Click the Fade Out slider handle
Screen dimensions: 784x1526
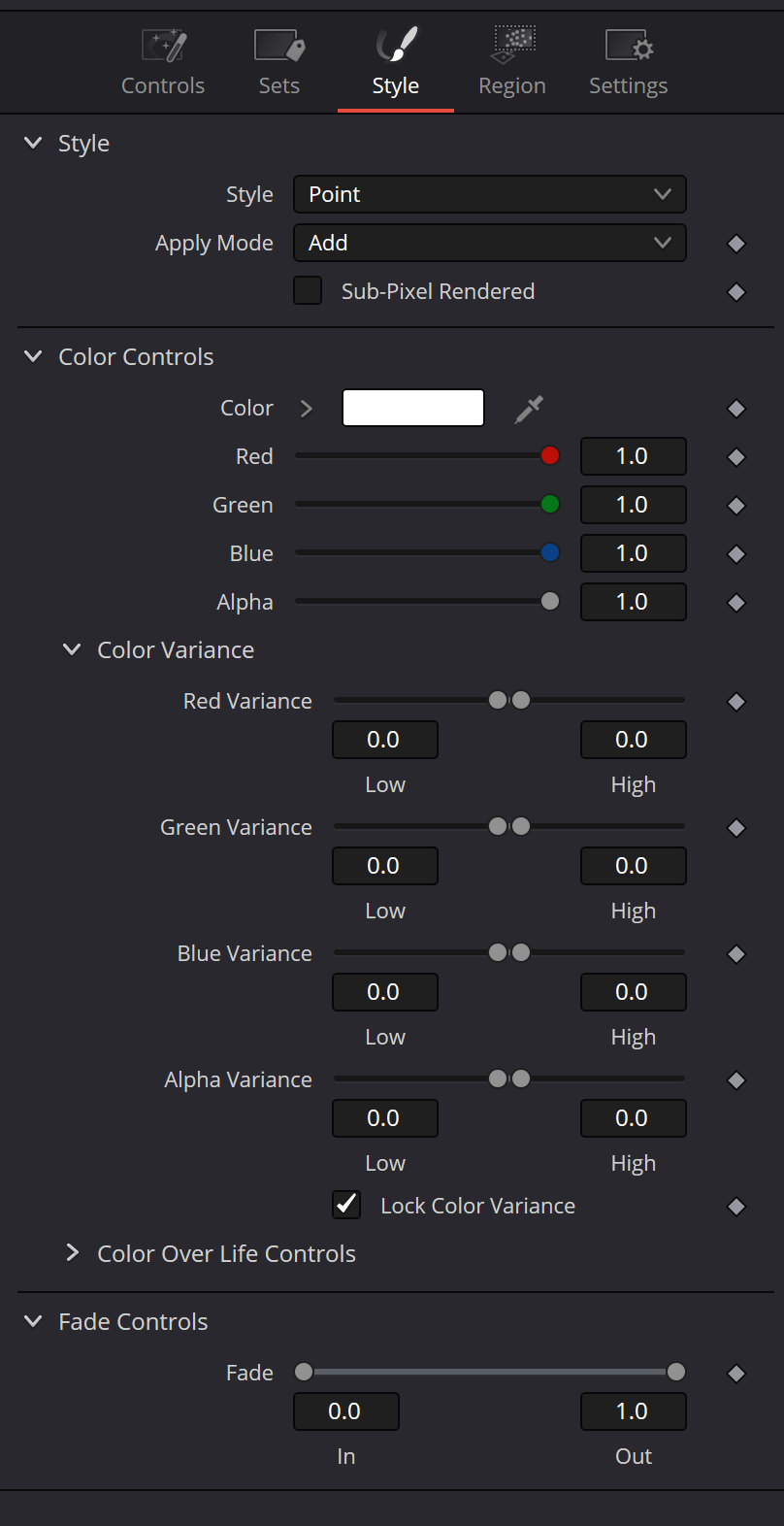point(676,1372)
